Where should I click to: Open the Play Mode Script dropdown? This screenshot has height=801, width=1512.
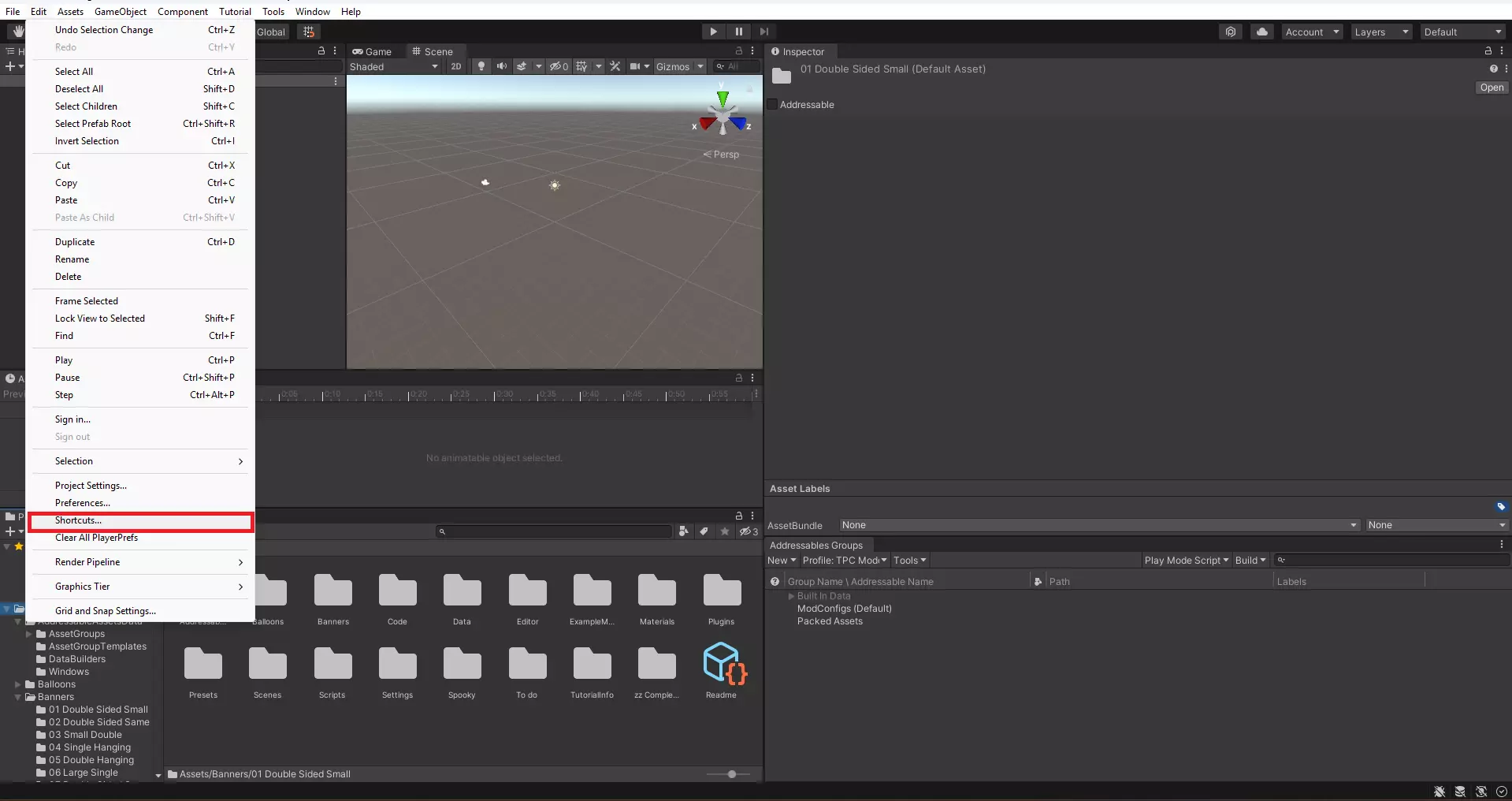point(1186,560)
